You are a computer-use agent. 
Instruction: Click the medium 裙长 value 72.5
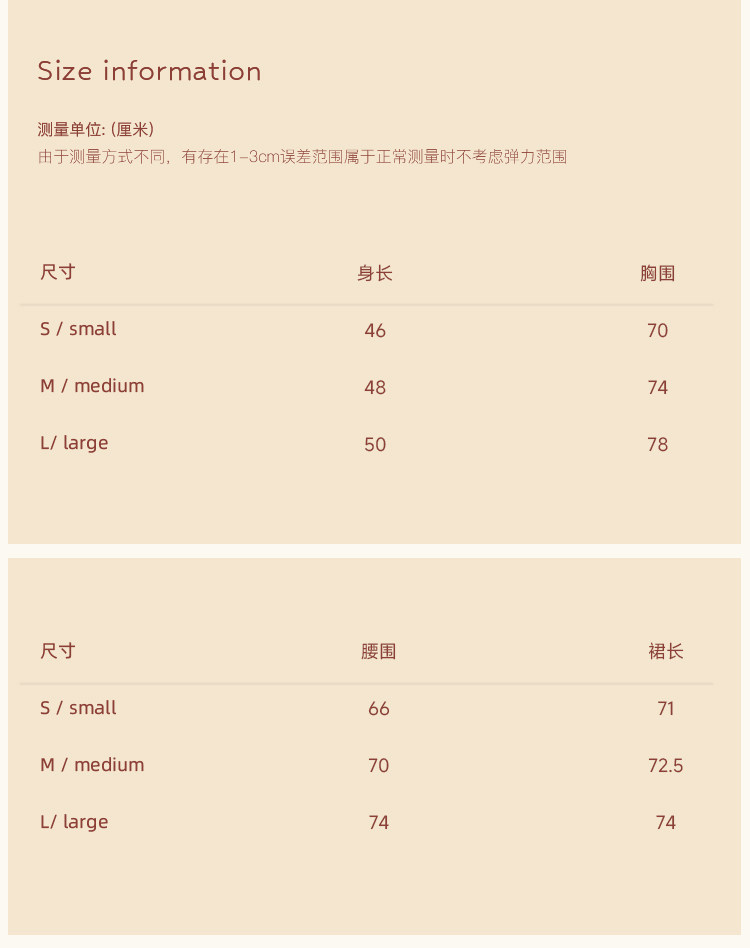(665, 766)
